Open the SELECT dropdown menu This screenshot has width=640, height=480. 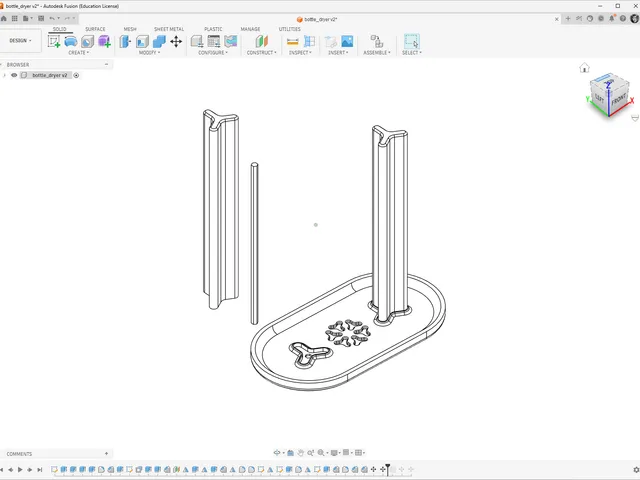(411, 53)
